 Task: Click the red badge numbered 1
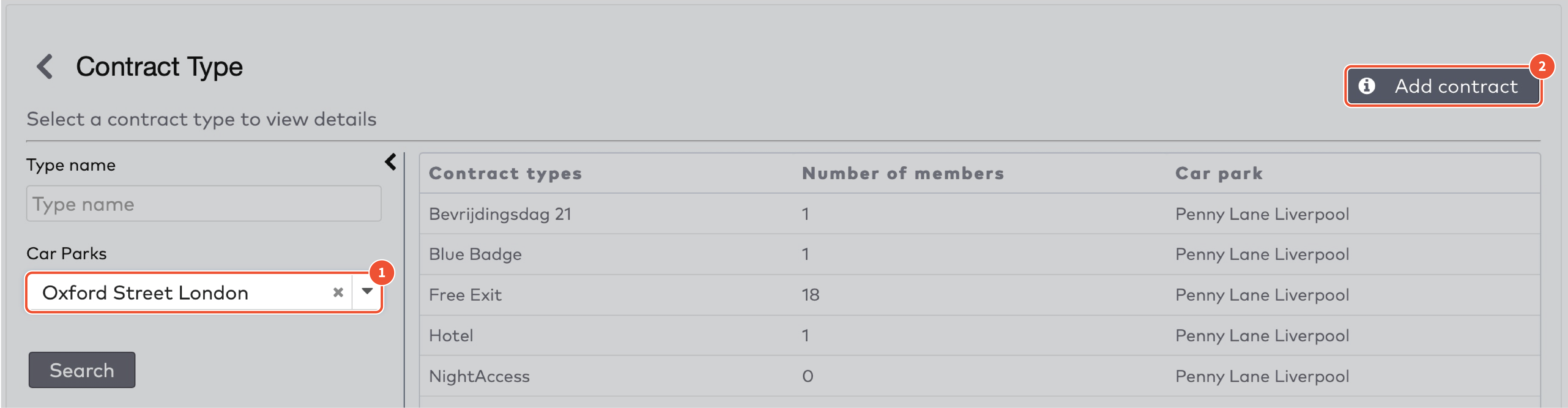click(382, 272)
